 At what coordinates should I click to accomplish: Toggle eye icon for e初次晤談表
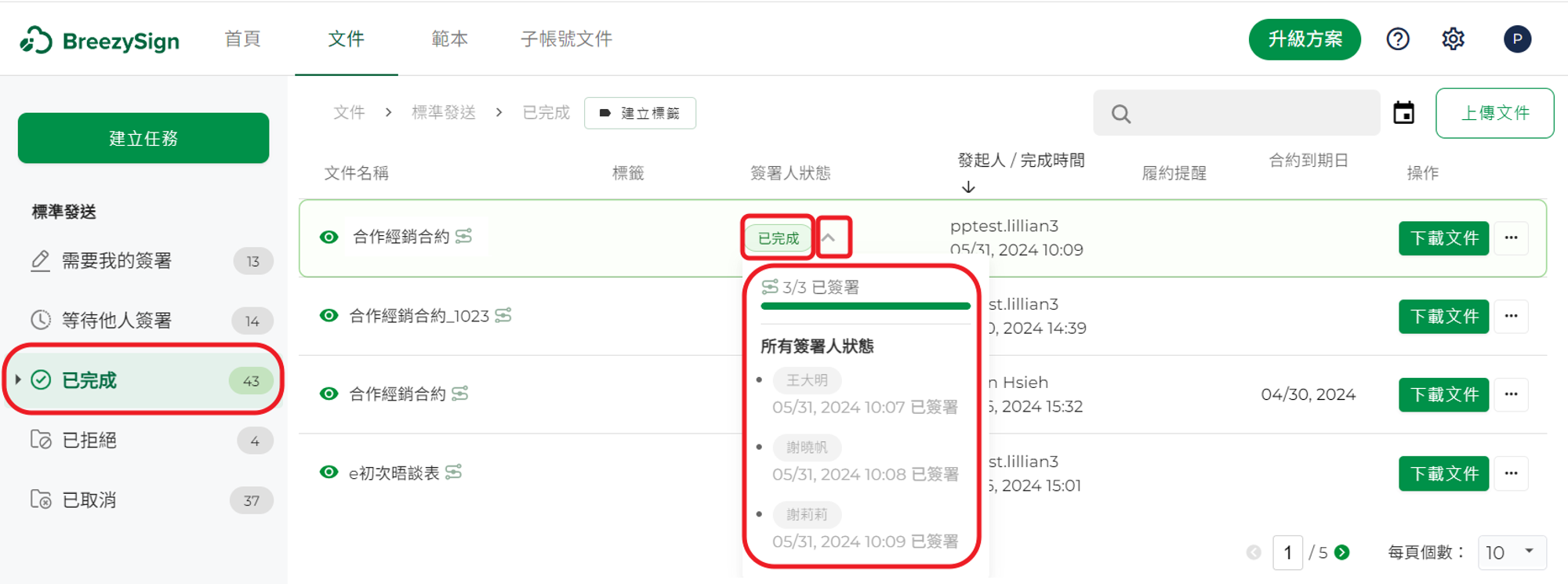point(328,472)
